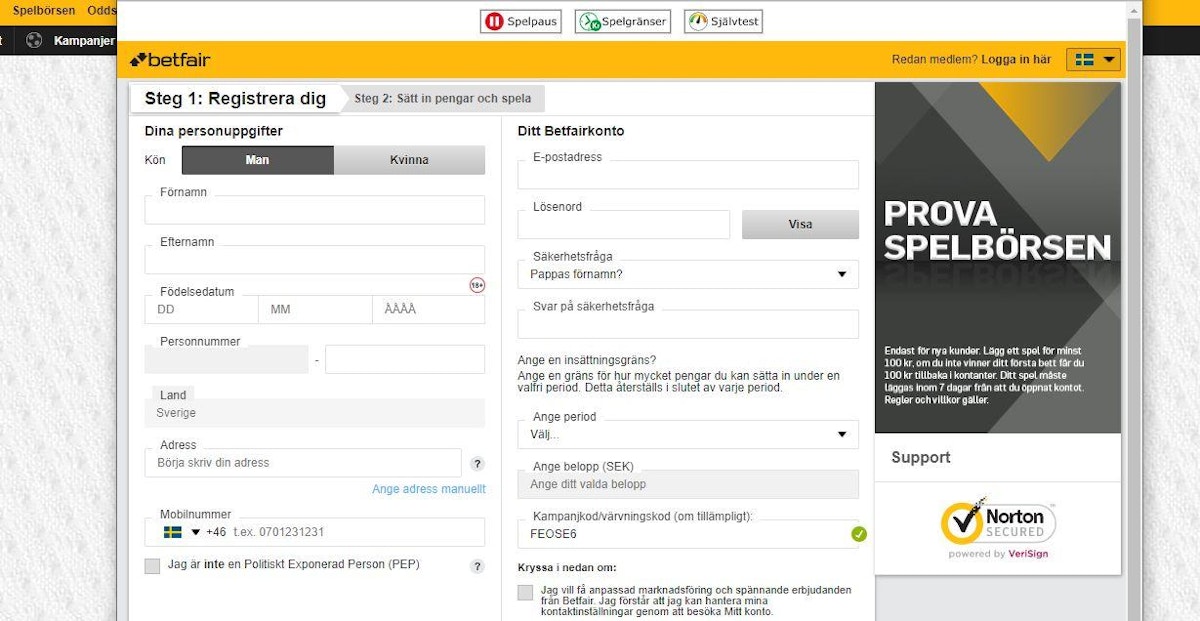Focus the Personnummer last digits field
This screenshot has height=621, width=1200.
tap(405, 360)
